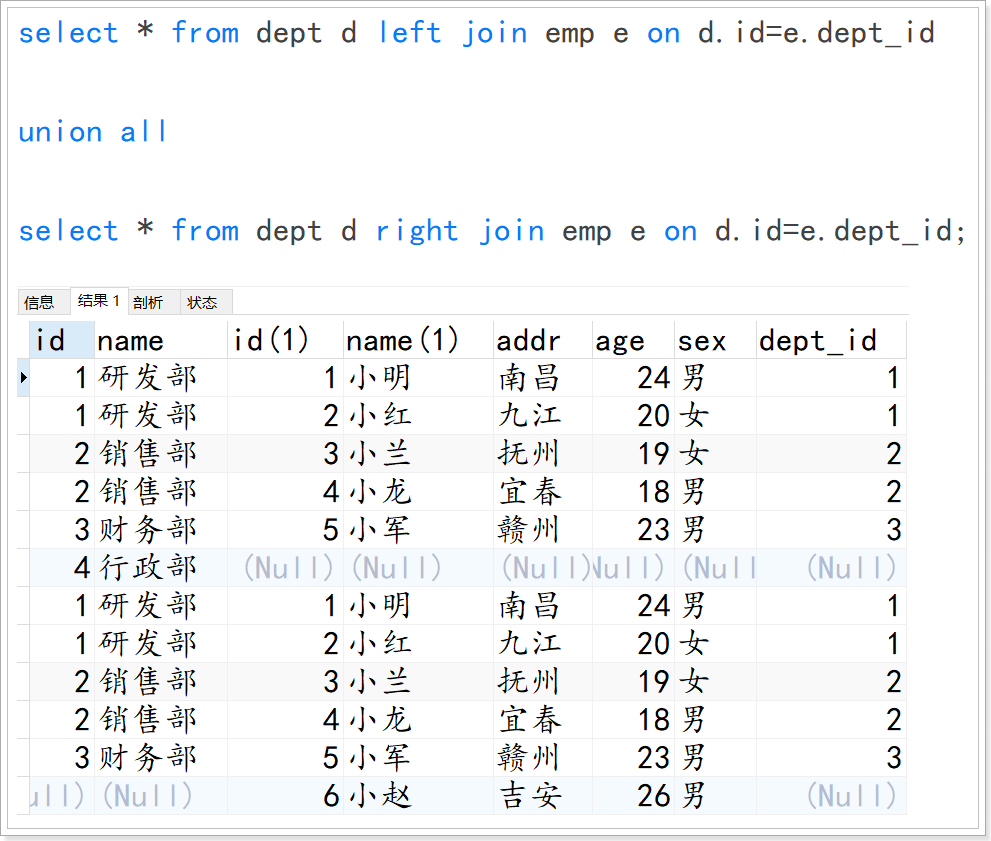This screenshot has height=841, width=991.
Task: Switch to the 信息 tab
Action: pyautogui.click(x=40, y=302)
